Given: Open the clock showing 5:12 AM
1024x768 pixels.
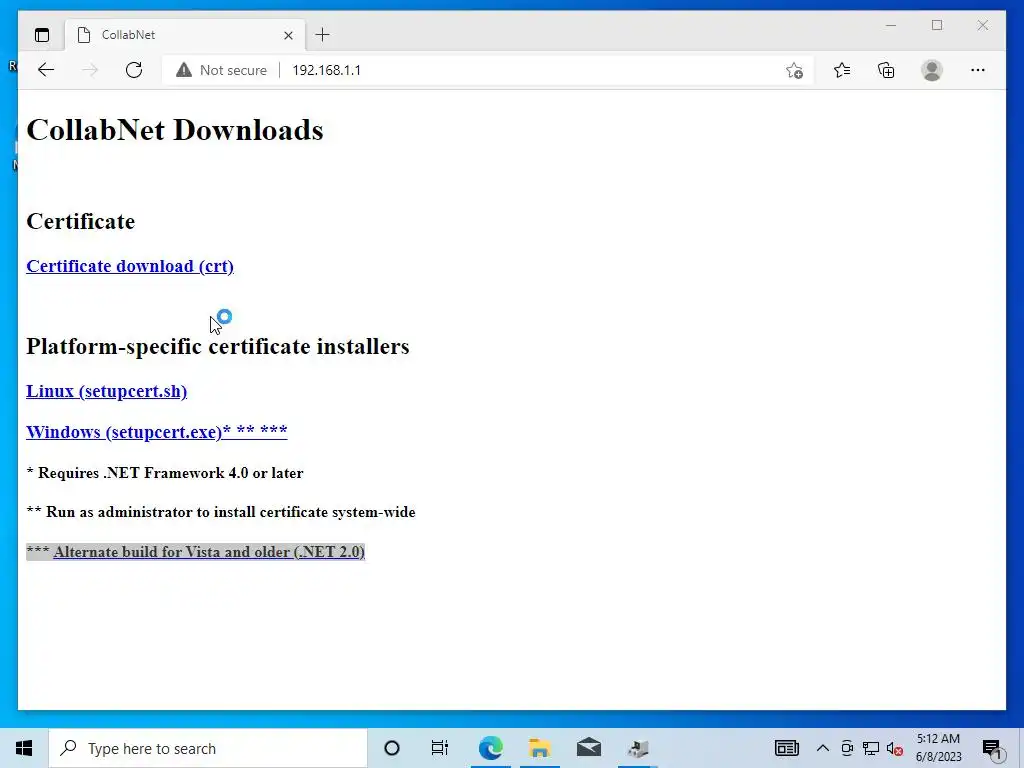Looking at the screenshot, I should (938, 748).
